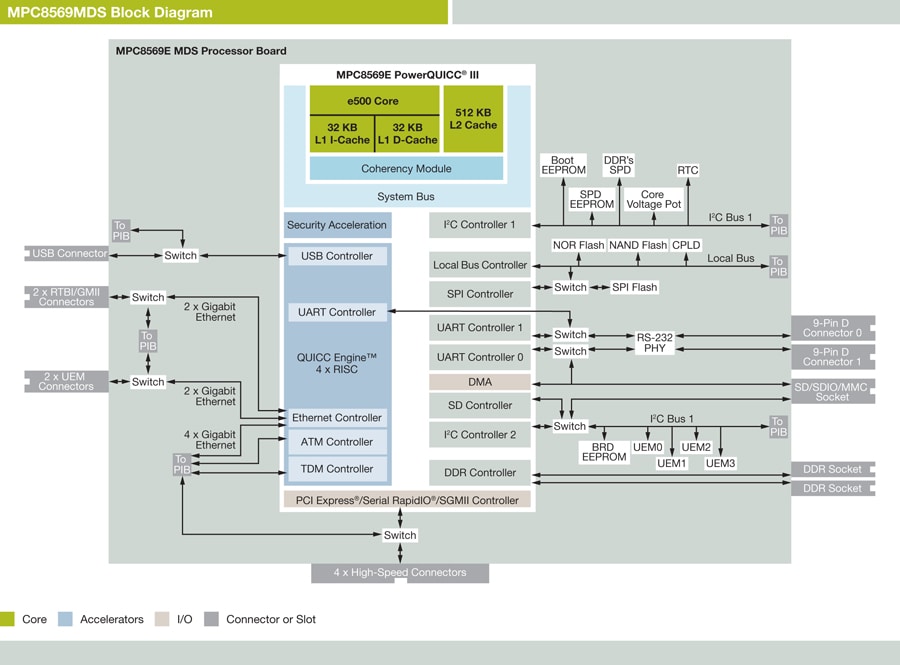The image size is (900, 665).
Task: Select the ATM Controller block
Action: tap(337, 441)
